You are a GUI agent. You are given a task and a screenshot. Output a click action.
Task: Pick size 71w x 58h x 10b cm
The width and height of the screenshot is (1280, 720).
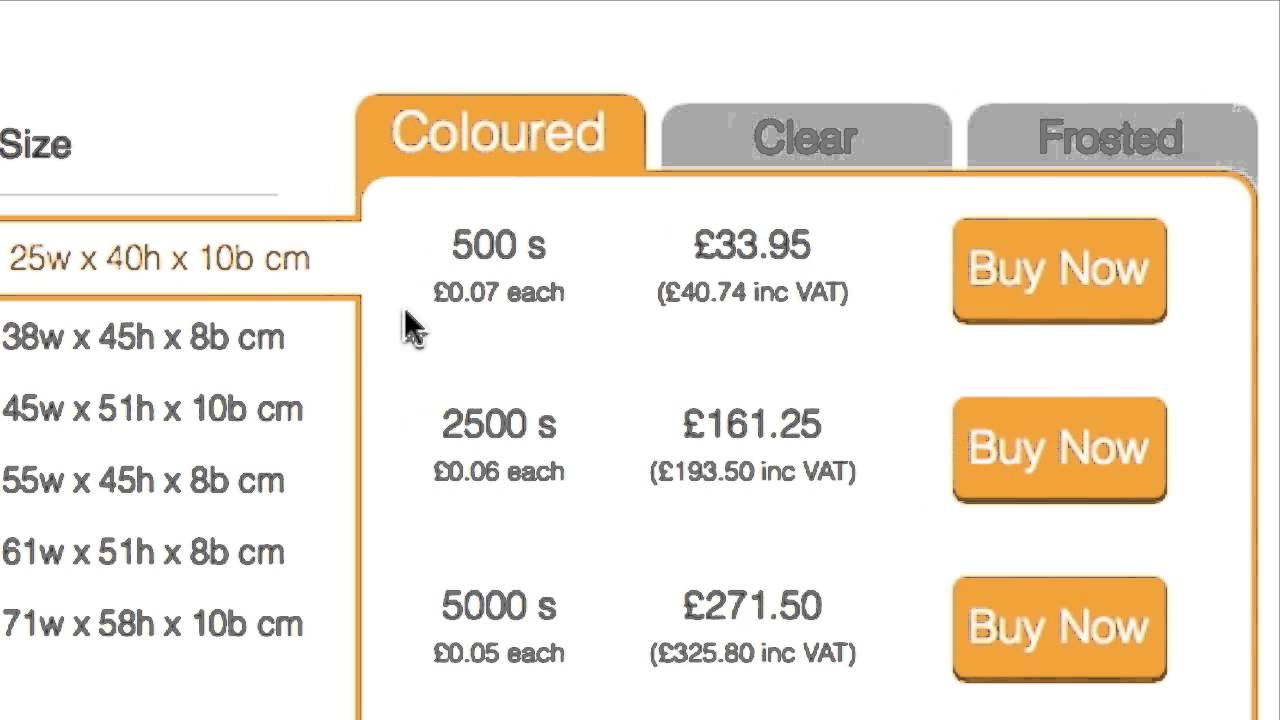coord(152,625)
